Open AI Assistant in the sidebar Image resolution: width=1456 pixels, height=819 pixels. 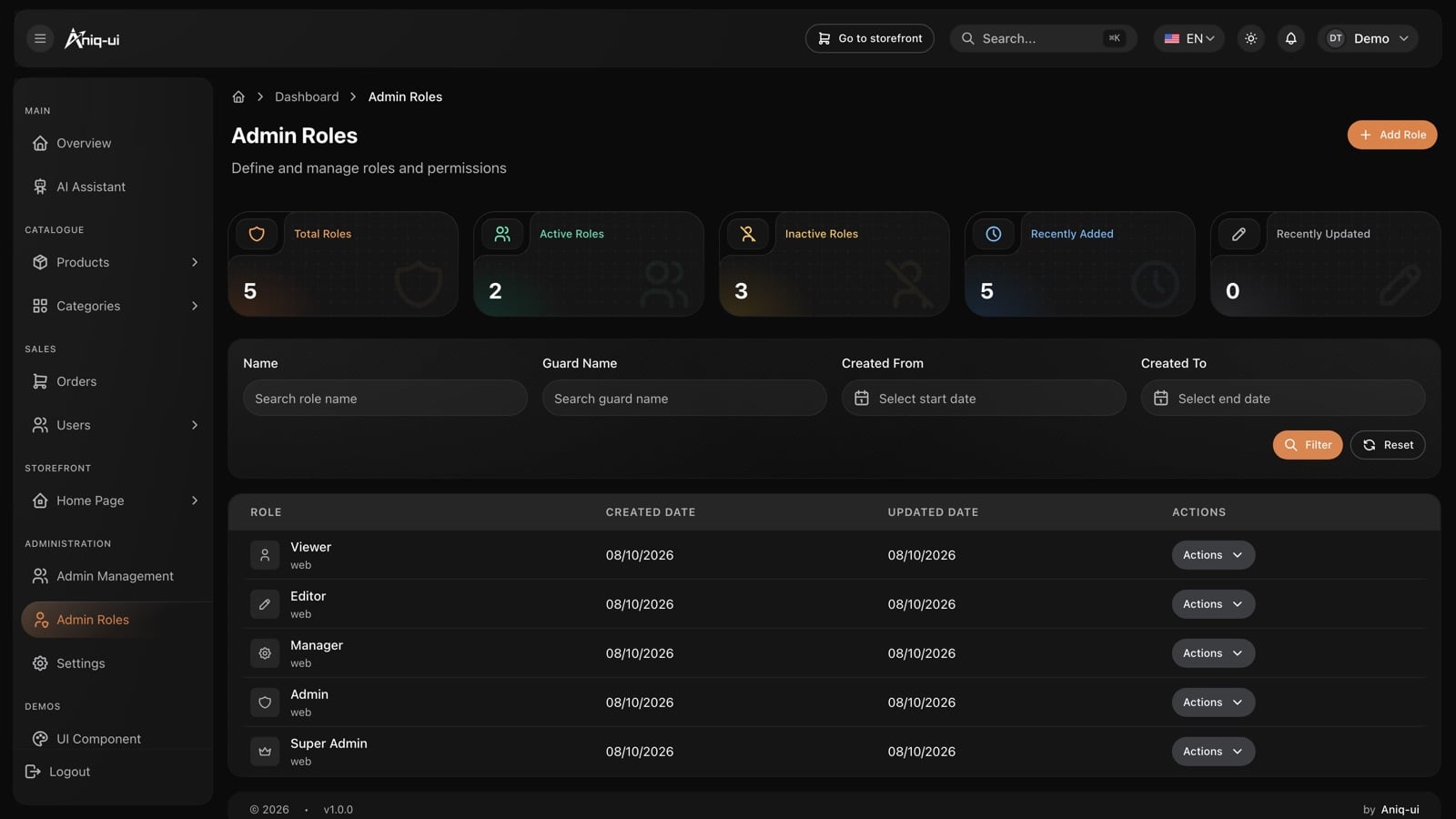tap(116, 187)
